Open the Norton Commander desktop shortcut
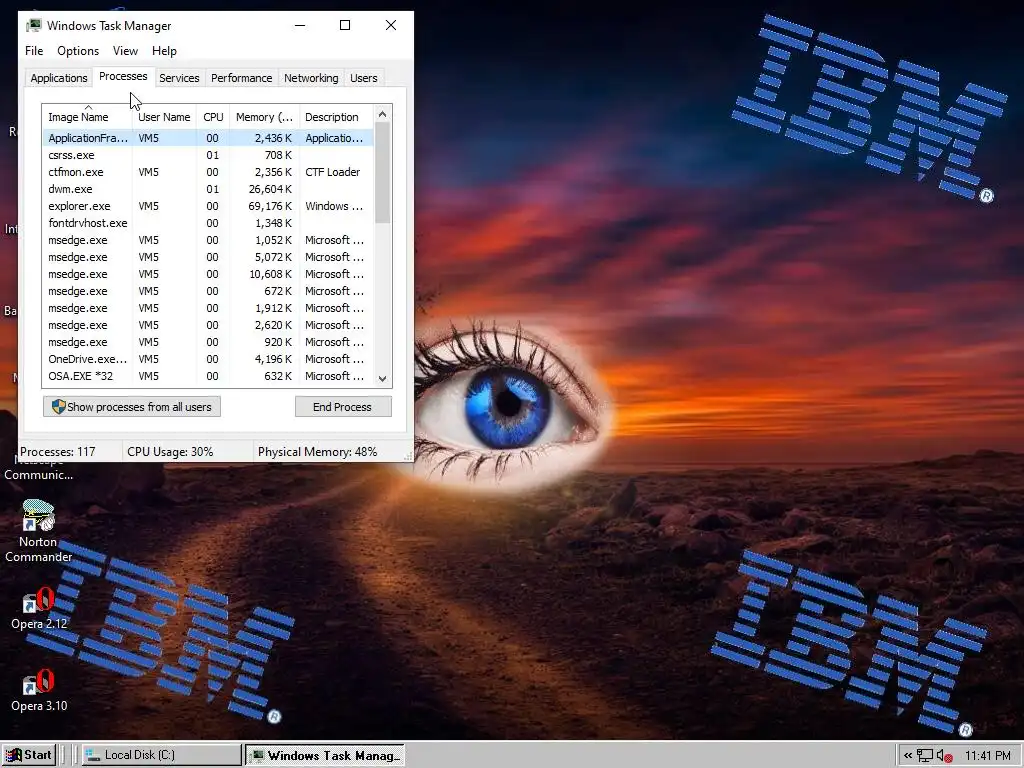Image resolution: width=1024 pixels, height=768 pixels. [x=39, y=531]
